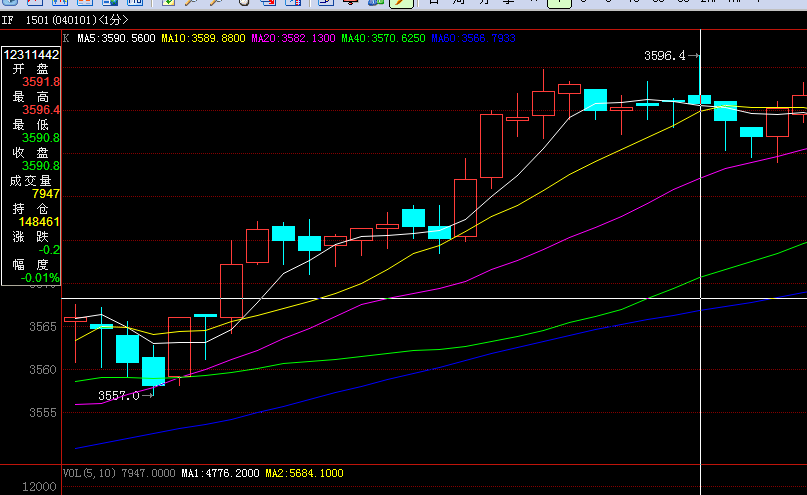Click the 3596.4 high price marker
Image resolution: width=807 pixels, height=495 pixels.
point(666,56)
